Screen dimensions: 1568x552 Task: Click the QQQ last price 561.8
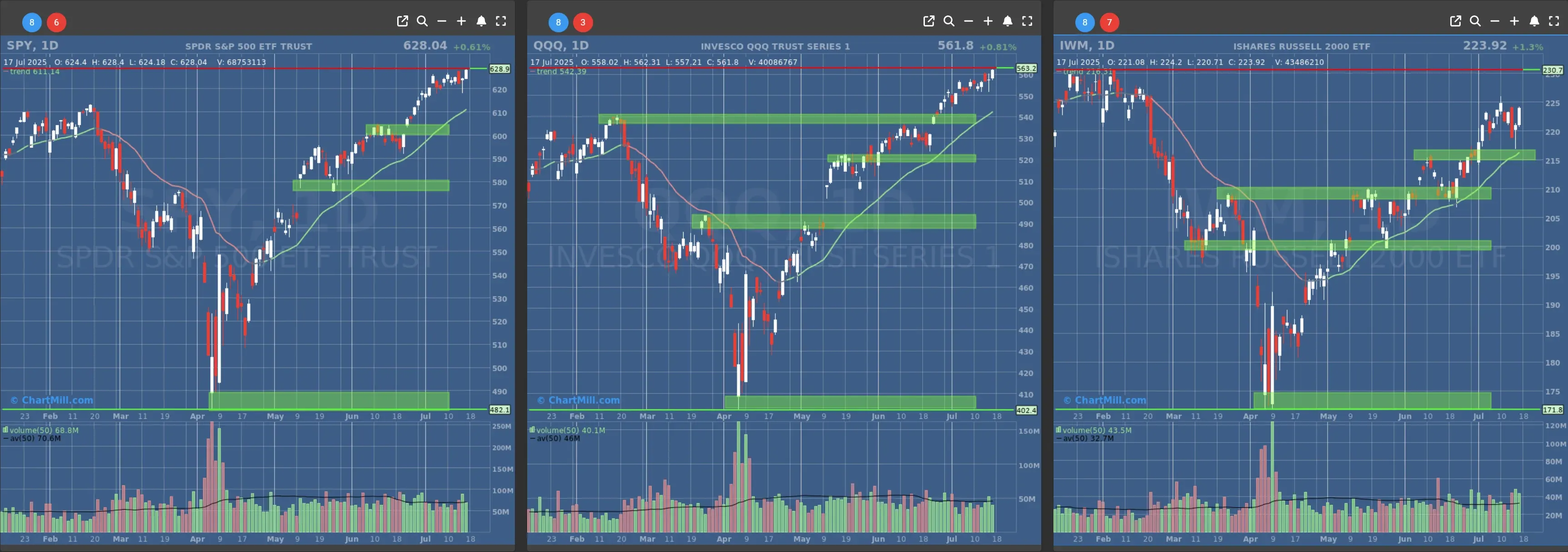click(955, 45)
